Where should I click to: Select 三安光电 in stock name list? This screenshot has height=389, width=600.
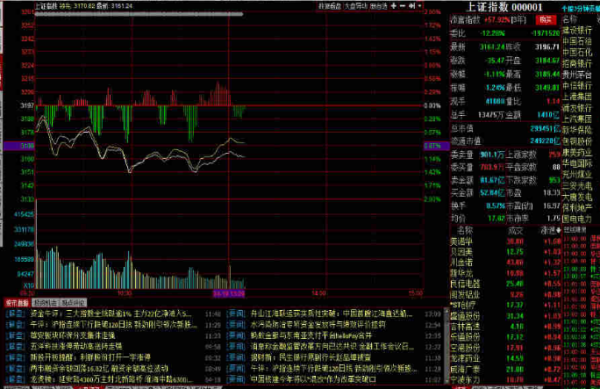[577, 186]
